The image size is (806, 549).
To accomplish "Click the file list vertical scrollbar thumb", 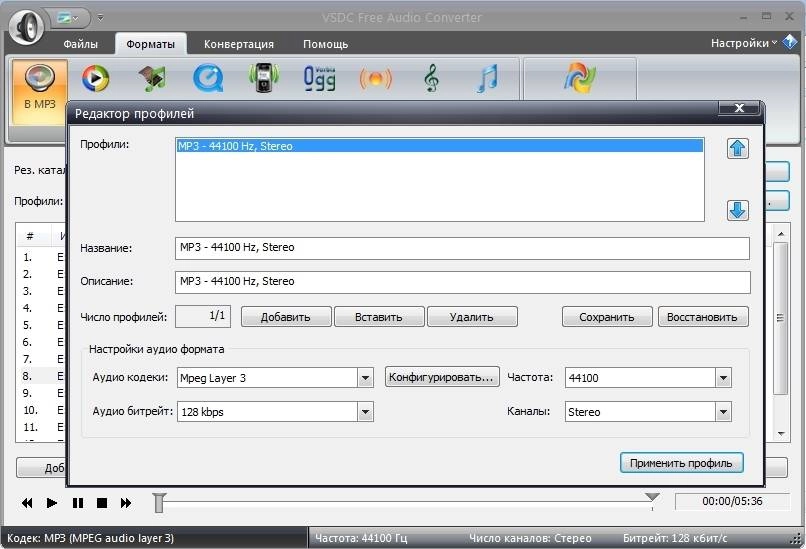I will click(781, 319).
